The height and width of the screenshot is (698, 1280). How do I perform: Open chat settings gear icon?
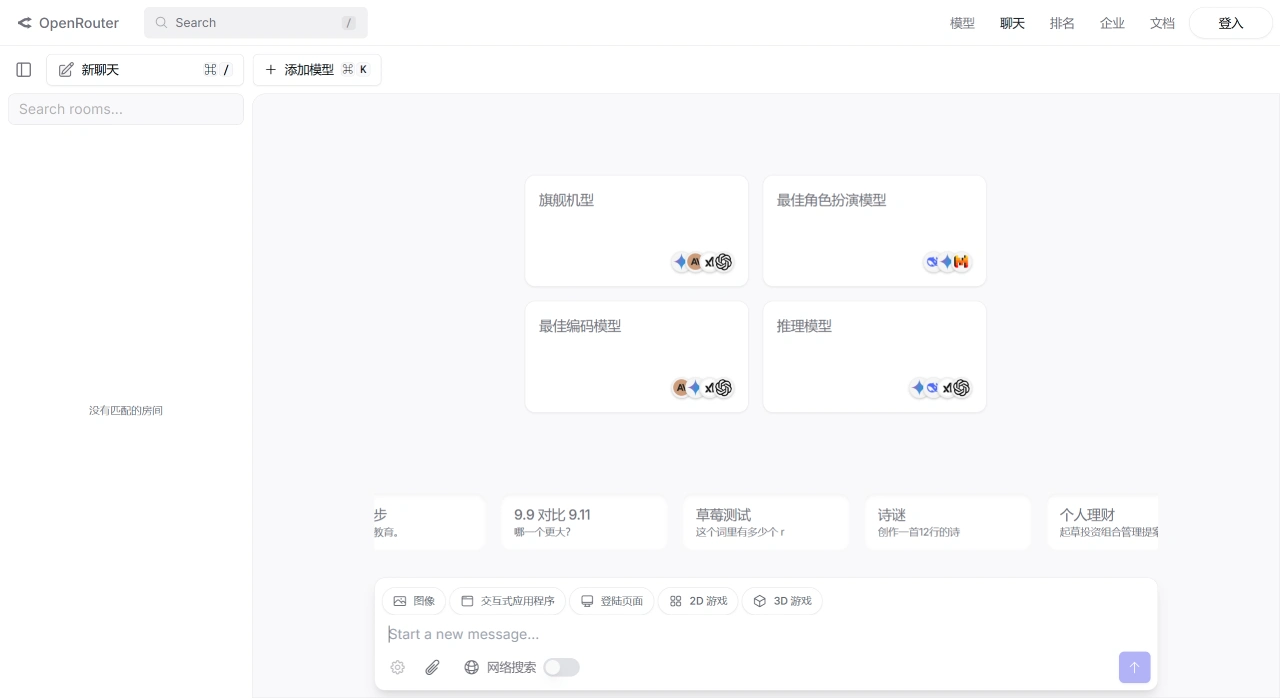coord(398,667)
